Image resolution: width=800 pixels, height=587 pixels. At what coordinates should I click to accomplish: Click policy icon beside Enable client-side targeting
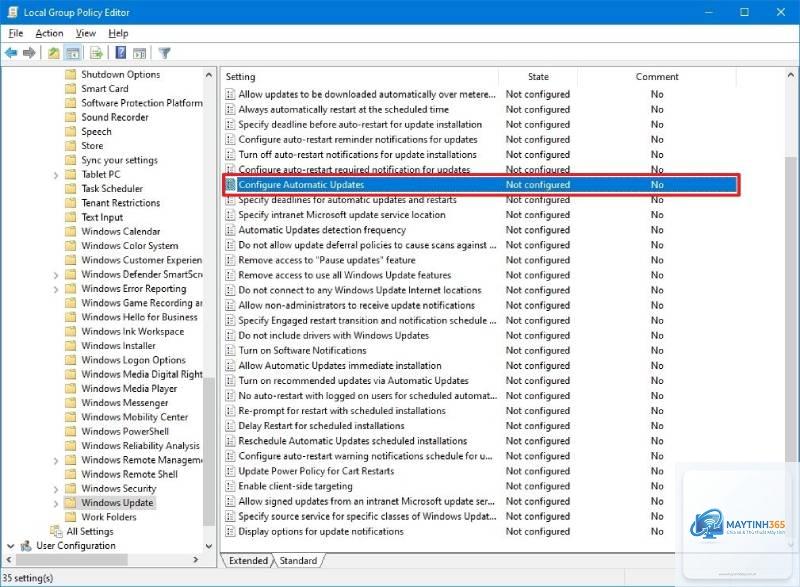coord(231,486)
